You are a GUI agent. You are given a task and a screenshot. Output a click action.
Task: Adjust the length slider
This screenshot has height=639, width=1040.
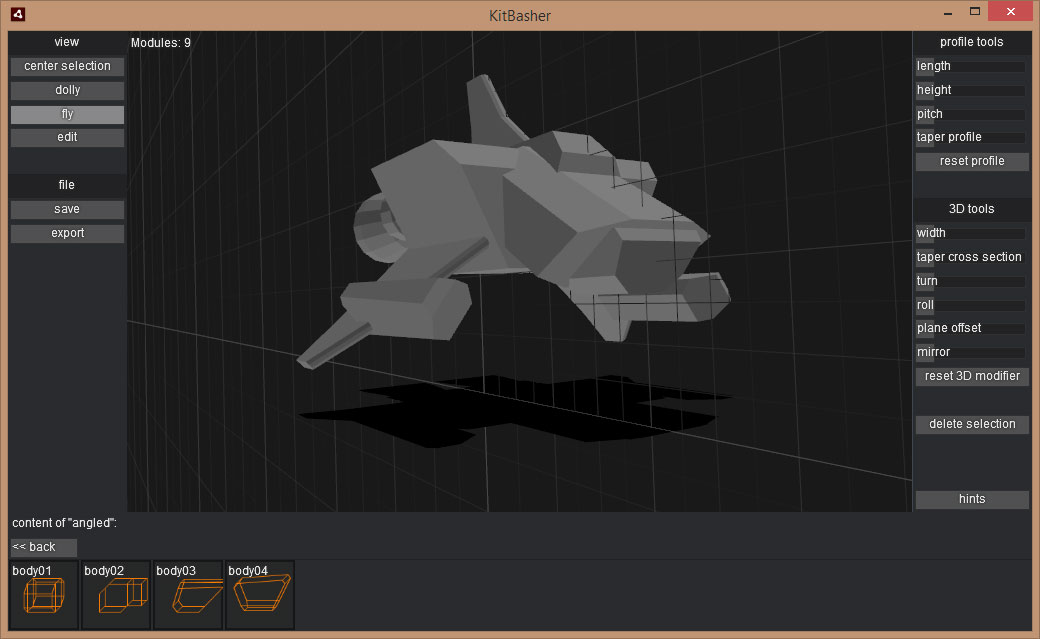(x=971, y=66)
